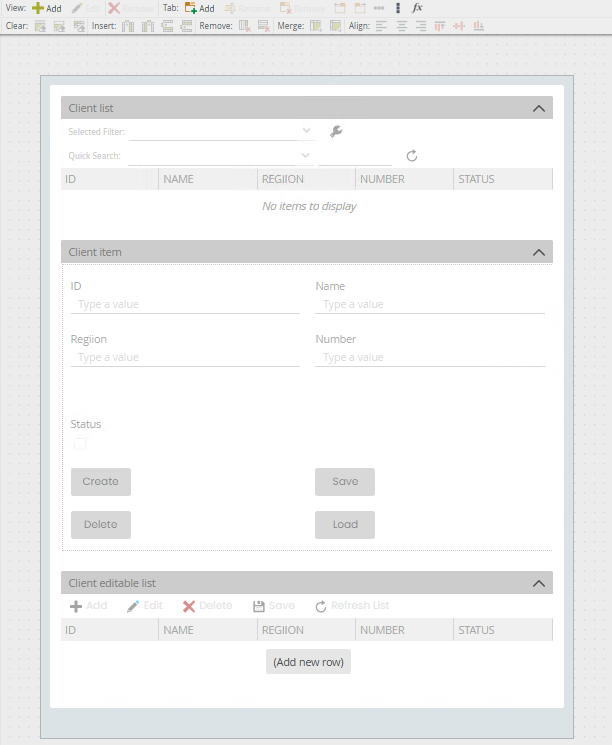Add a new tab via Tab Add
Image resolution: width=612 pixels, height=745 pixels.
pyautogui.click(x=200, y=8)
